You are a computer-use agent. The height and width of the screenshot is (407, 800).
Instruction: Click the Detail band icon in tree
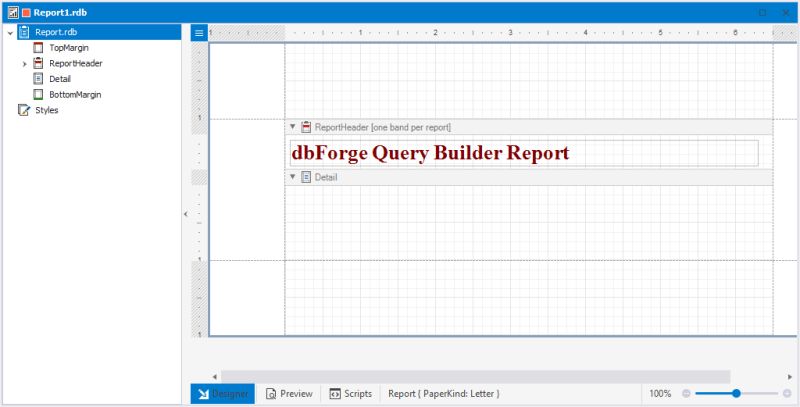coord(38,79)
